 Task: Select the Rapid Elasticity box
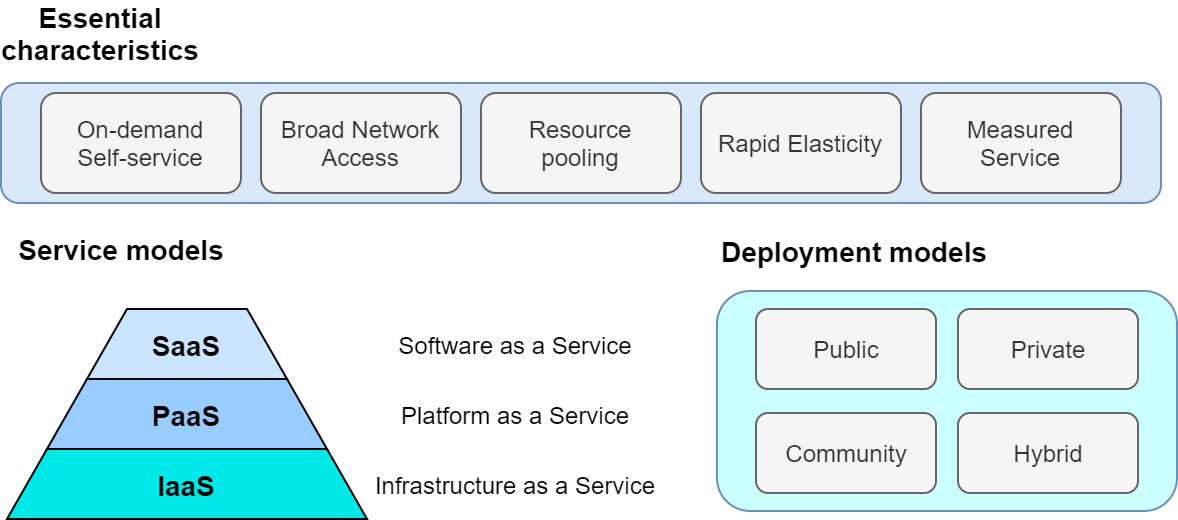[x=800, y=143]
